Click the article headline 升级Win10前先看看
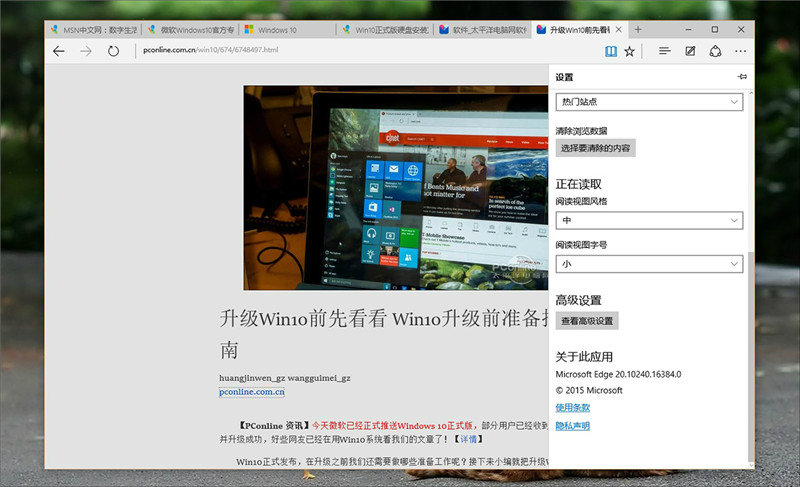Screen dimensions: 800x487 (x=303, y=319)
